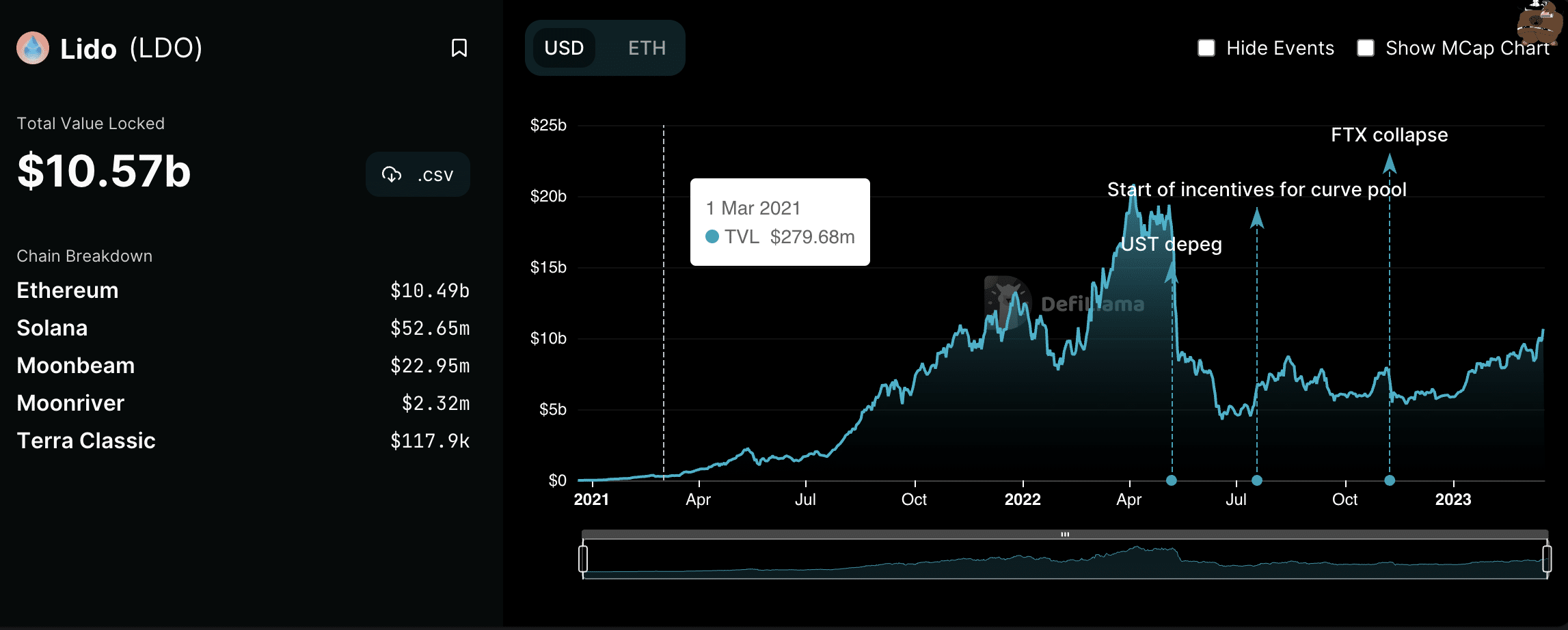The width and height of the screenshot is (1568, 630).
Task: Enable the Hide Events checkbox
Action: click(x=1206, y=48)
